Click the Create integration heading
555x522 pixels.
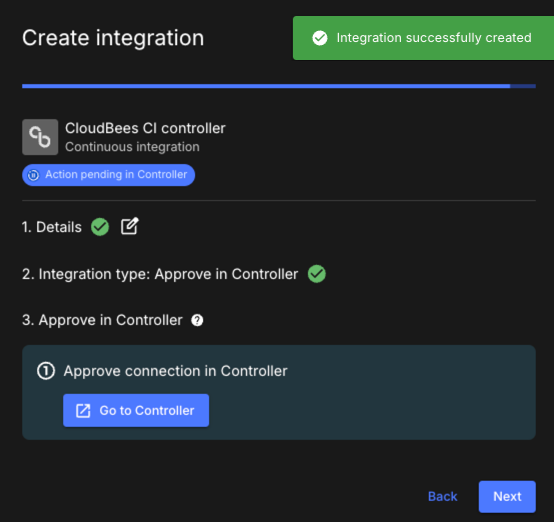pyautogui.click(x=113, y=38)
